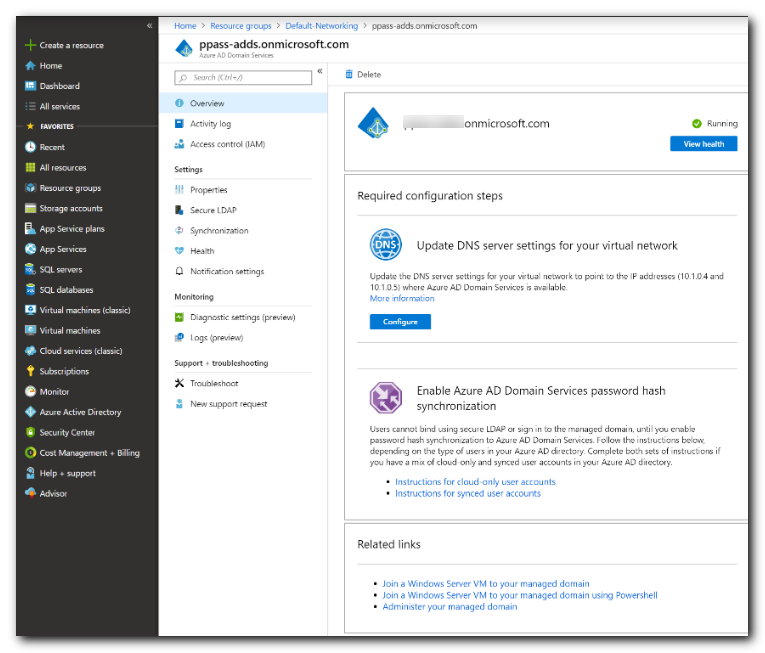This screenshot has height=653, width=765.
Task: Click the Azure AD Domain Services logo icon in header
Action: point(184,48)
